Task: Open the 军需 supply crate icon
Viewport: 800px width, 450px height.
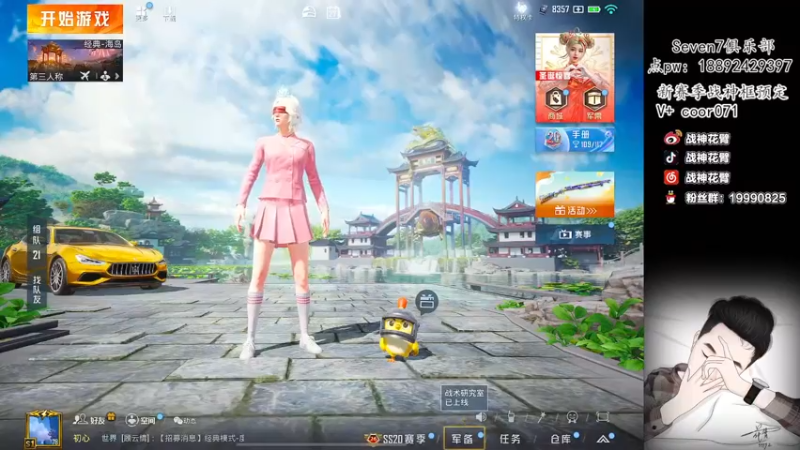Action: (594, 103)
